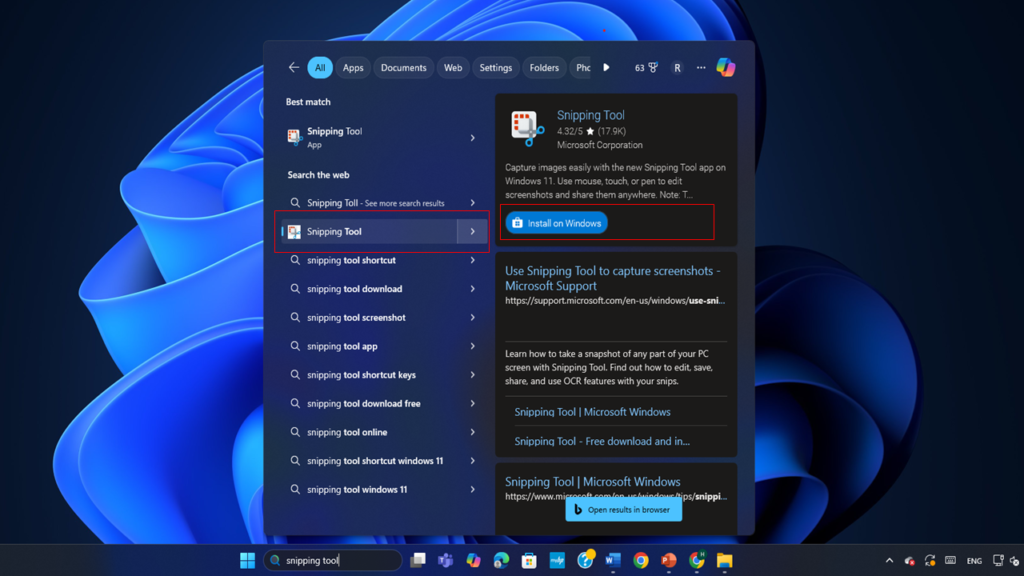Open the network icon in the tray
Viewport: 1024px width, 576px height.
(998, 560)
